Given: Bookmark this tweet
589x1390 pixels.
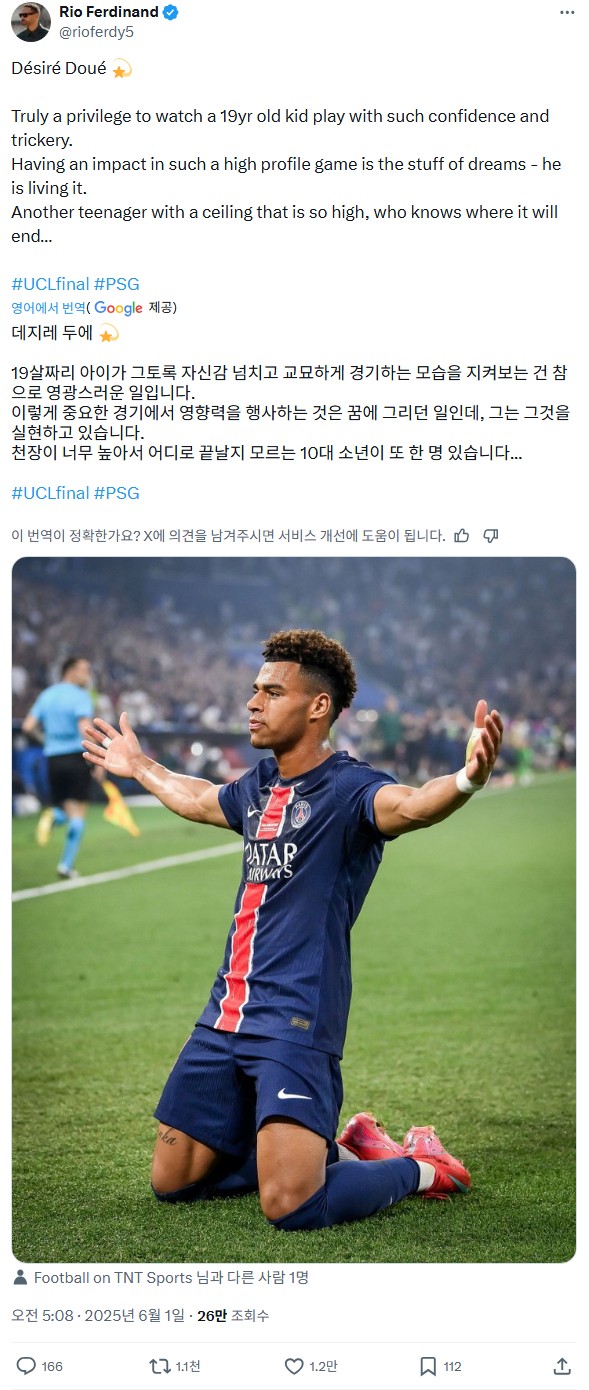Looking at the screenshot, I should click(428, 1366).
